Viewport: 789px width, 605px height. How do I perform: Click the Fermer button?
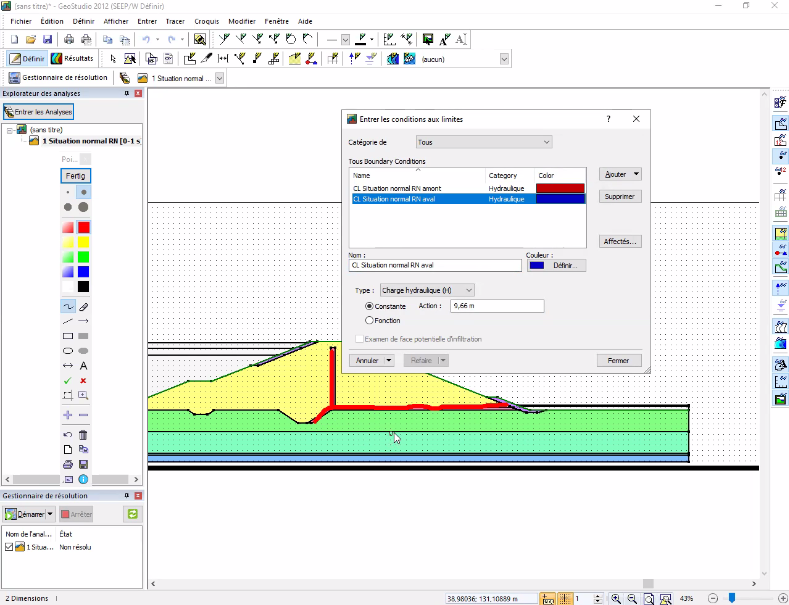pos(619,360)
